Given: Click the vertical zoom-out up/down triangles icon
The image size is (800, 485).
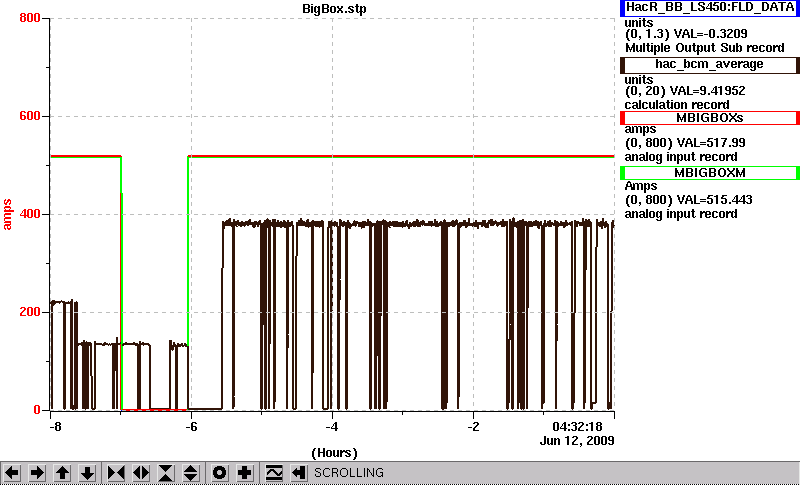Looking at the screenshot, I should [191, 473].
